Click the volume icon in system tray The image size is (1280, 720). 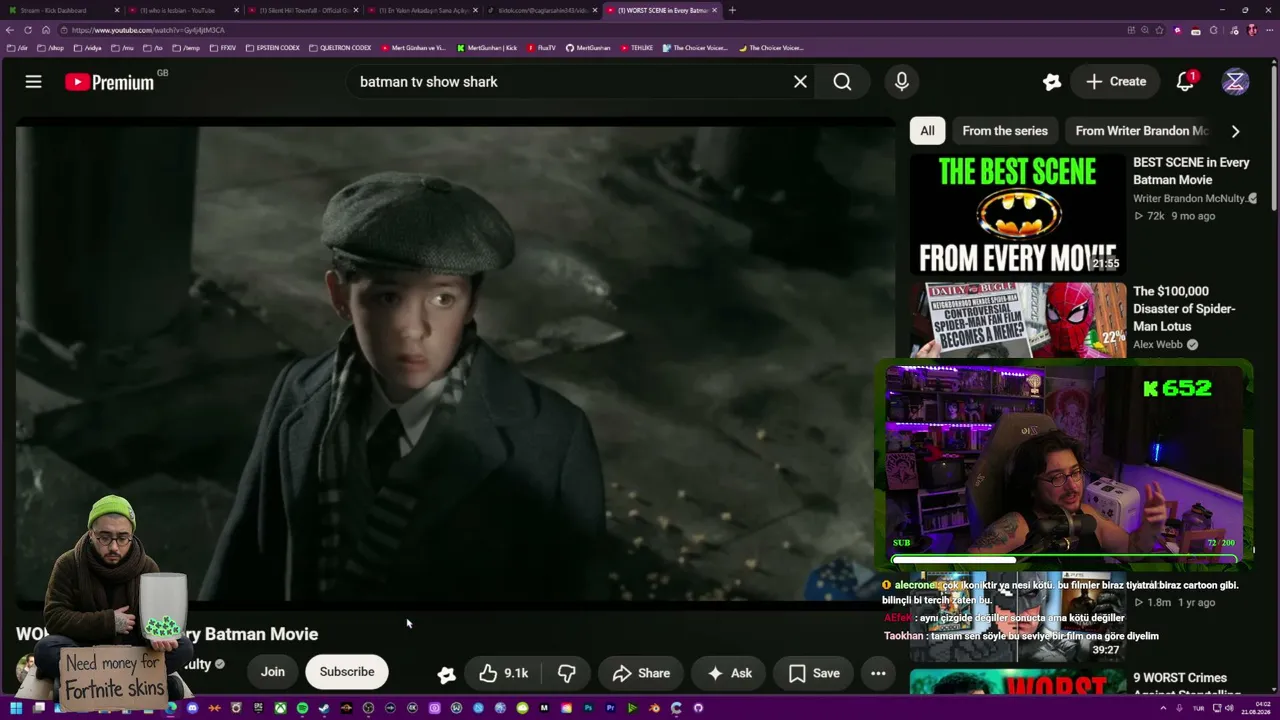(1228, 708)
